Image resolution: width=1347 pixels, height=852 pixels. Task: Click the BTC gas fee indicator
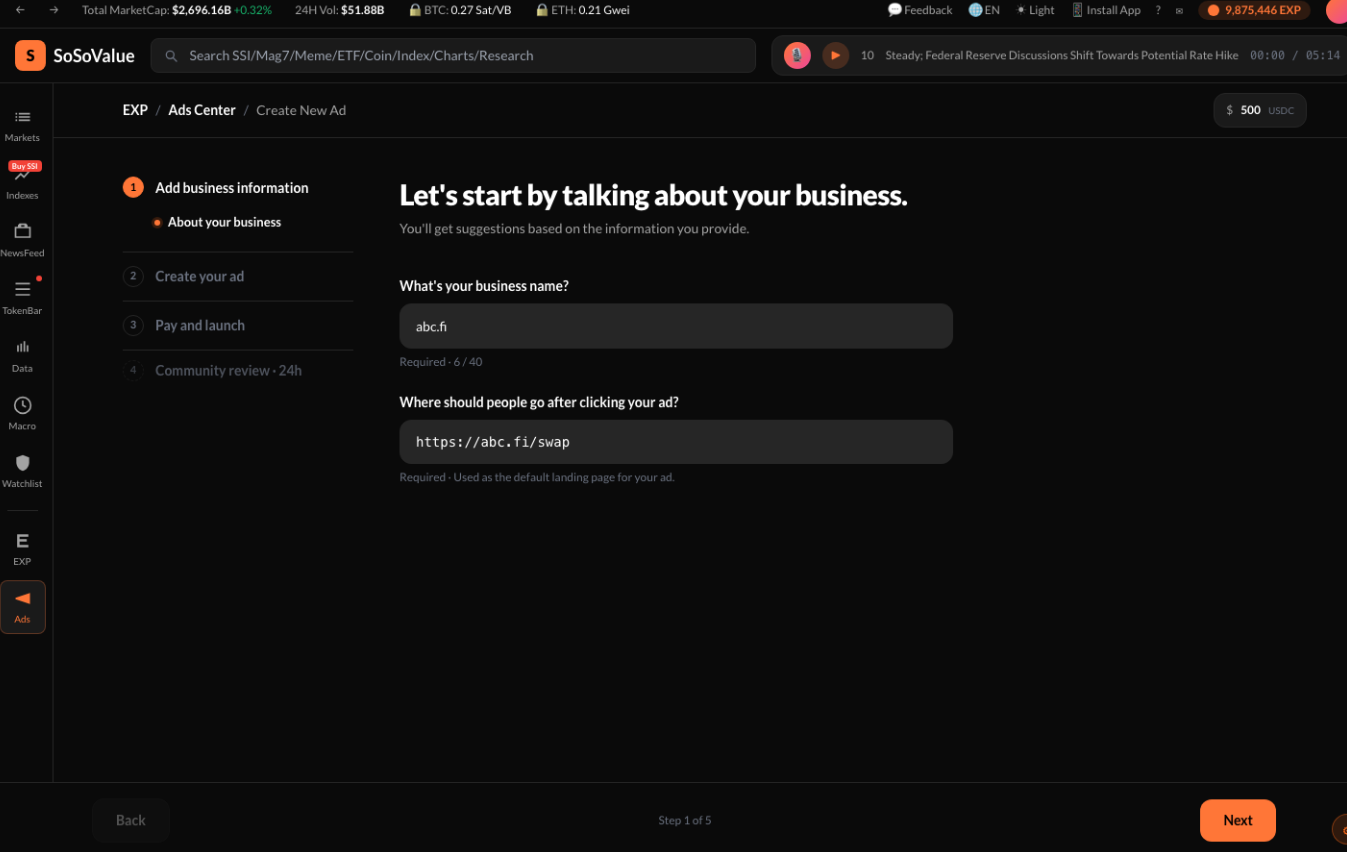pyautogui.click(x=460, y=10)
